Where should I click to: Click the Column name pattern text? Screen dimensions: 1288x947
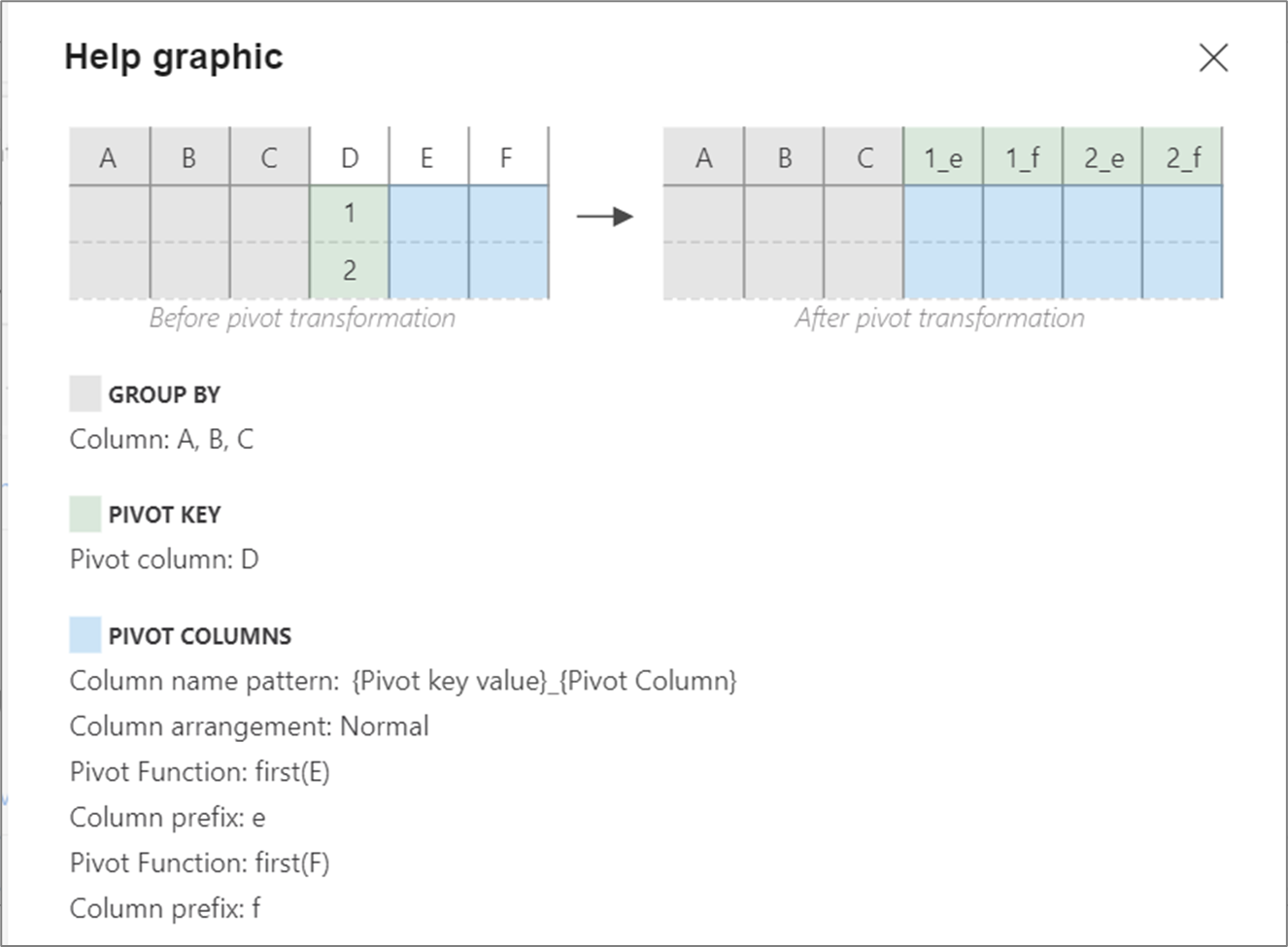[404, 681]
